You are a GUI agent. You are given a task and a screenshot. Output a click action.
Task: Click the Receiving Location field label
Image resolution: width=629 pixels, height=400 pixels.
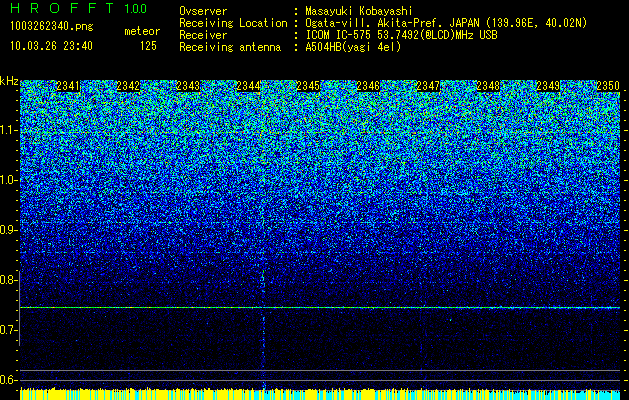point(233,23)
